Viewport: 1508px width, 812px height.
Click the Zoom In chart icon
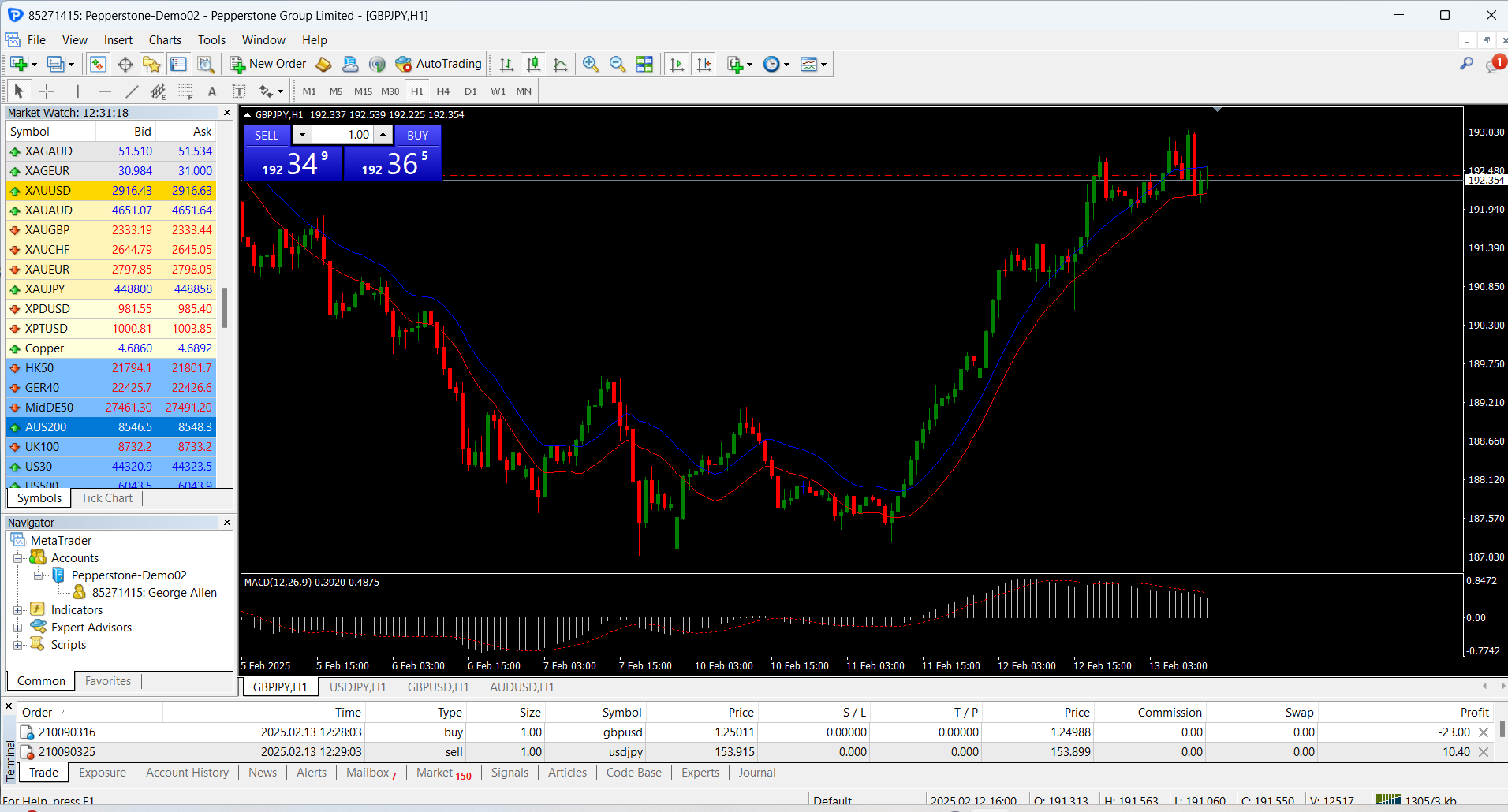(x=590, y=65)
